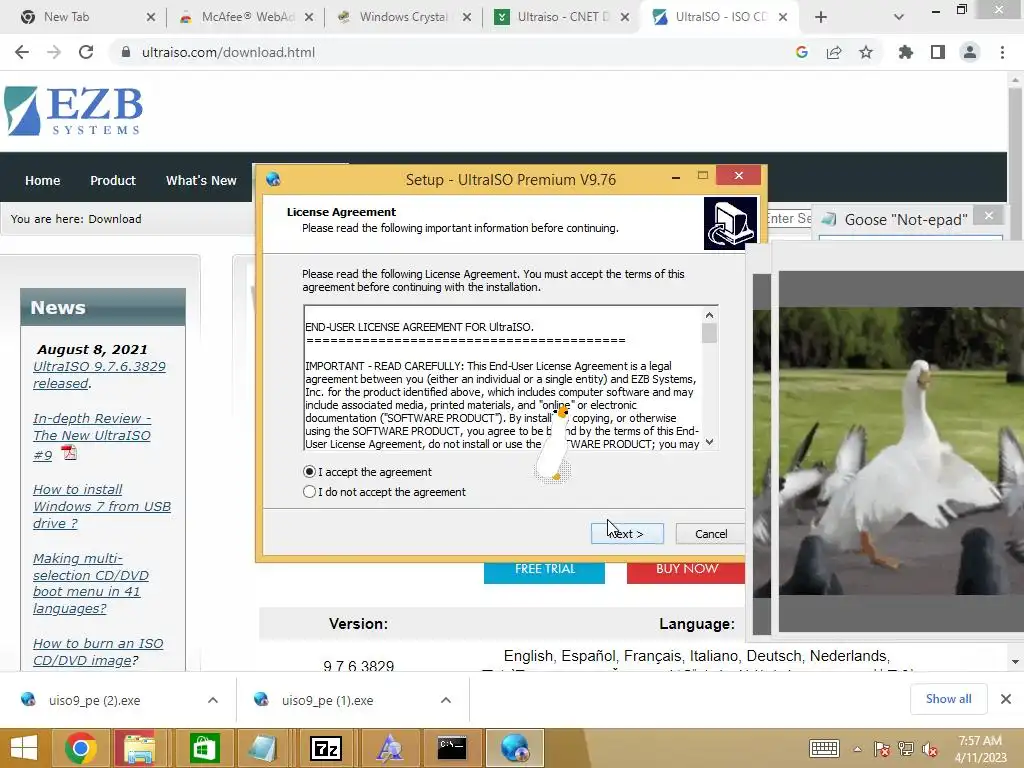Click the license scrollbar thumb
Viewport: 1024px width, 768px height.
point(709,333)
